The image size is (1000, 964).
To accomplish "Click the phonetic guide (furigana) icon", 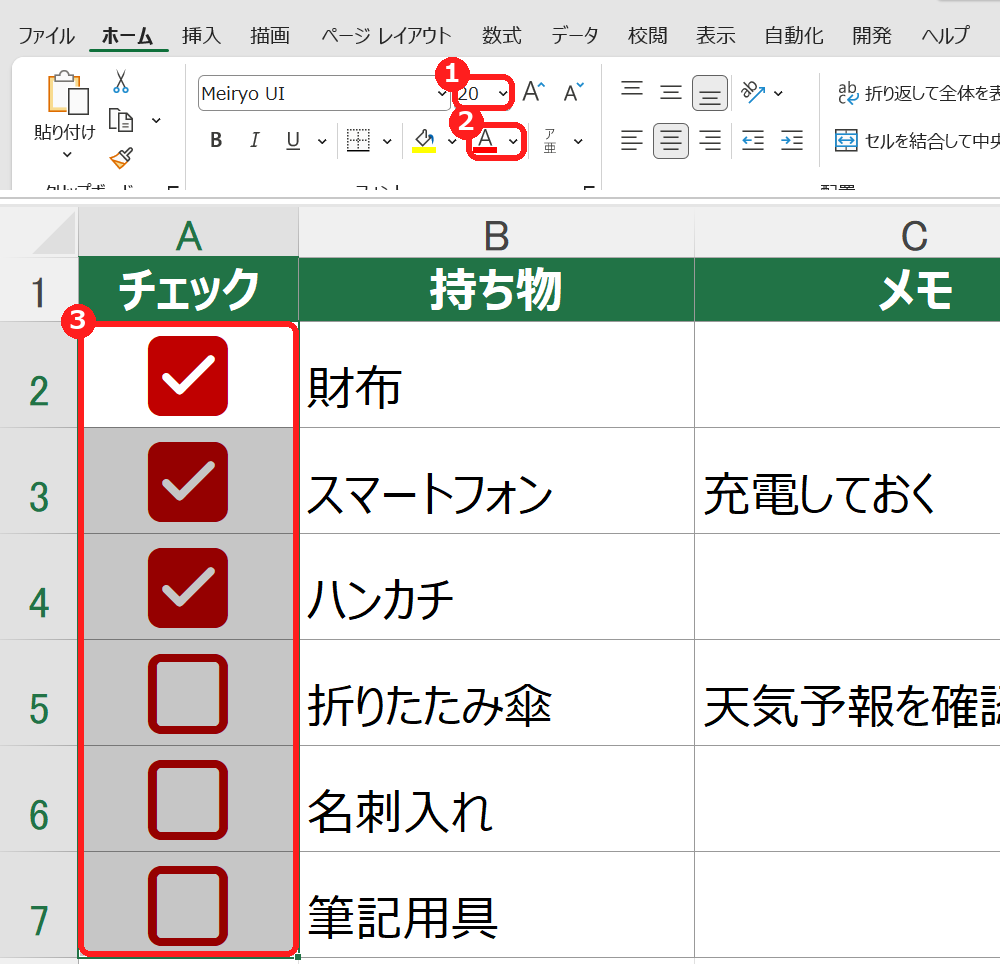I will point(550,140).
